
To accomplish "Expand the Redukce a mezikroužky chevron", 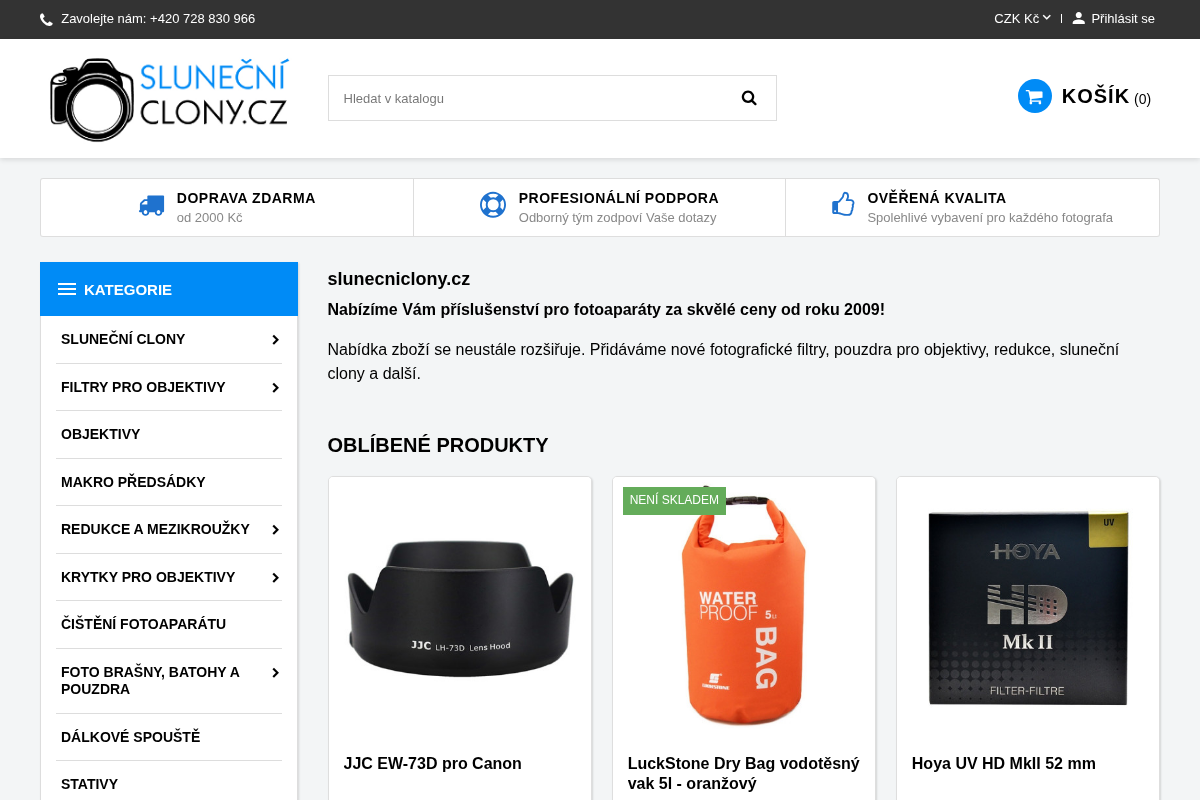I will coord(275,530).
